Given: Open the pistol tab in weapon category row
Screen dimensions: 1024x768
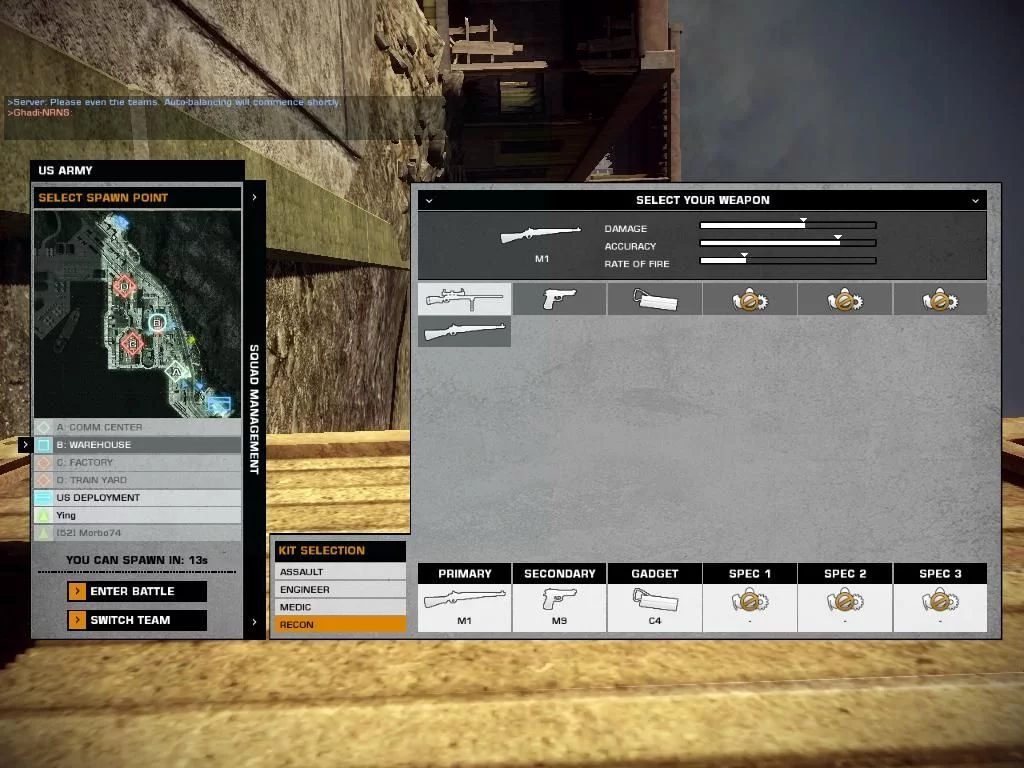Looking at the screenshot, I should click(x=560, y=299).
